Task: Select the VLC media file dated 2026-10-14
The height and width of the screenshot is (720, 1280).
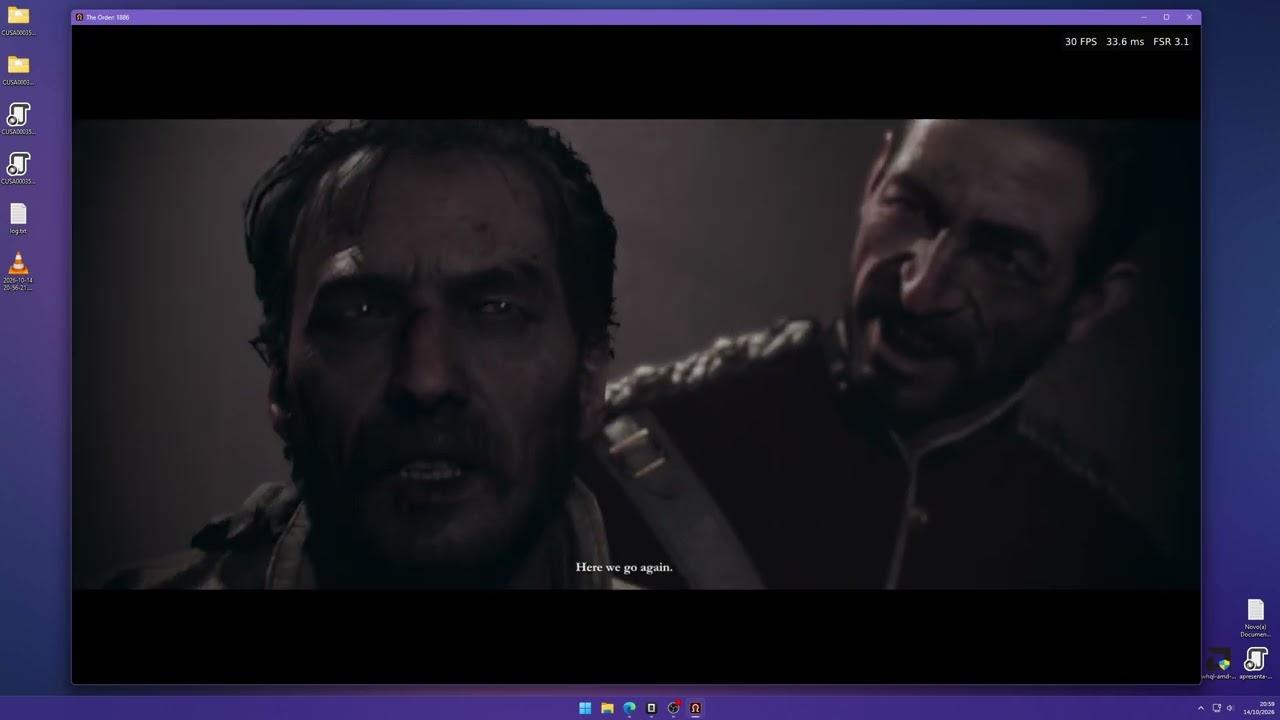Action: (x=18, y=271)
